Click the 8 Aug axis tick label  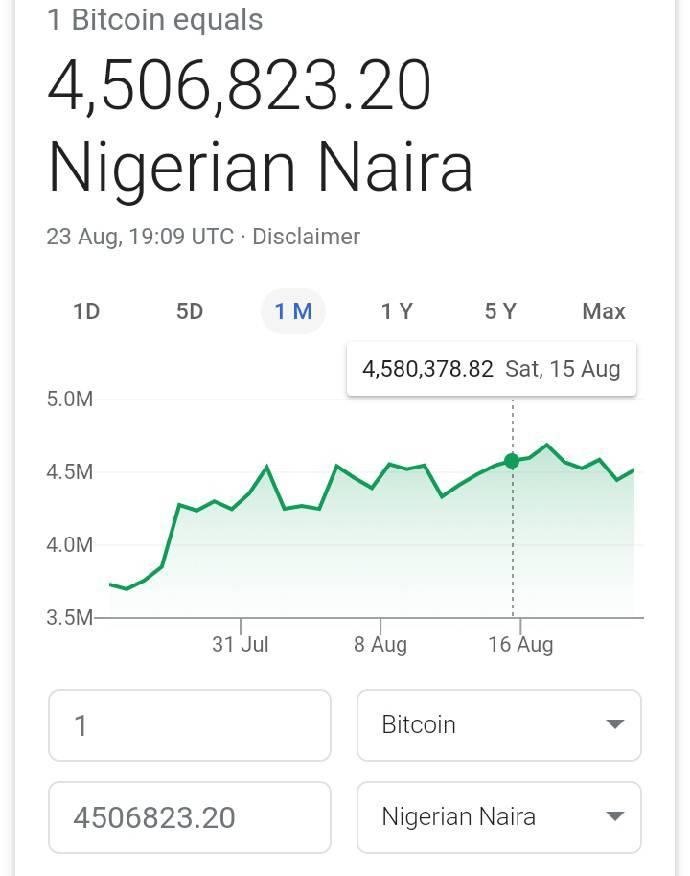coord(380,644)
